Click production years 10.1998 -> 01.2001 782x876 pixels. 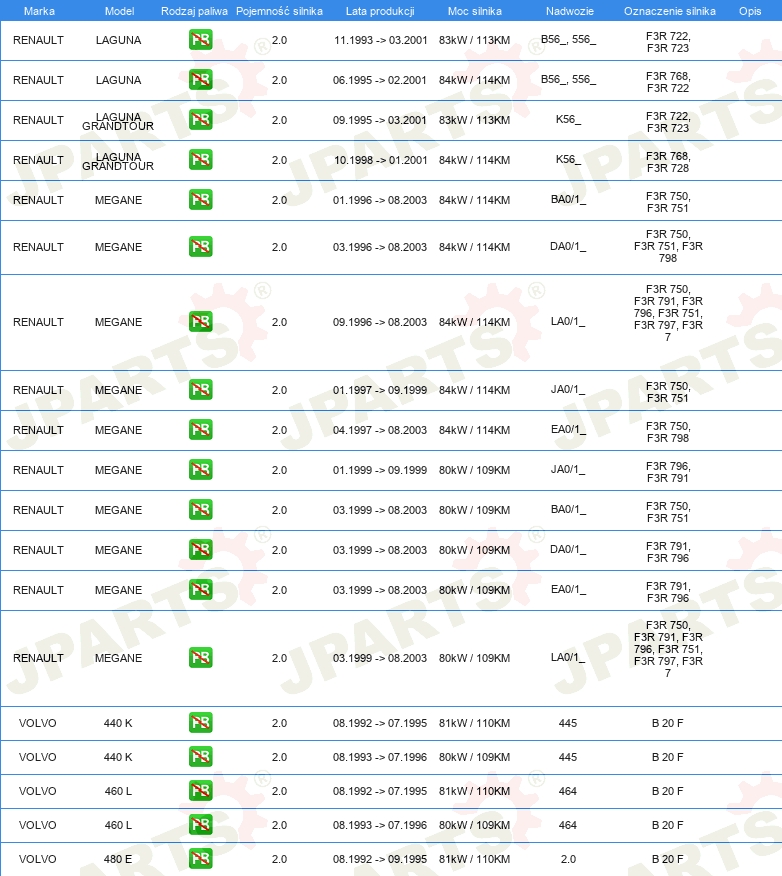tap(380, 160)
